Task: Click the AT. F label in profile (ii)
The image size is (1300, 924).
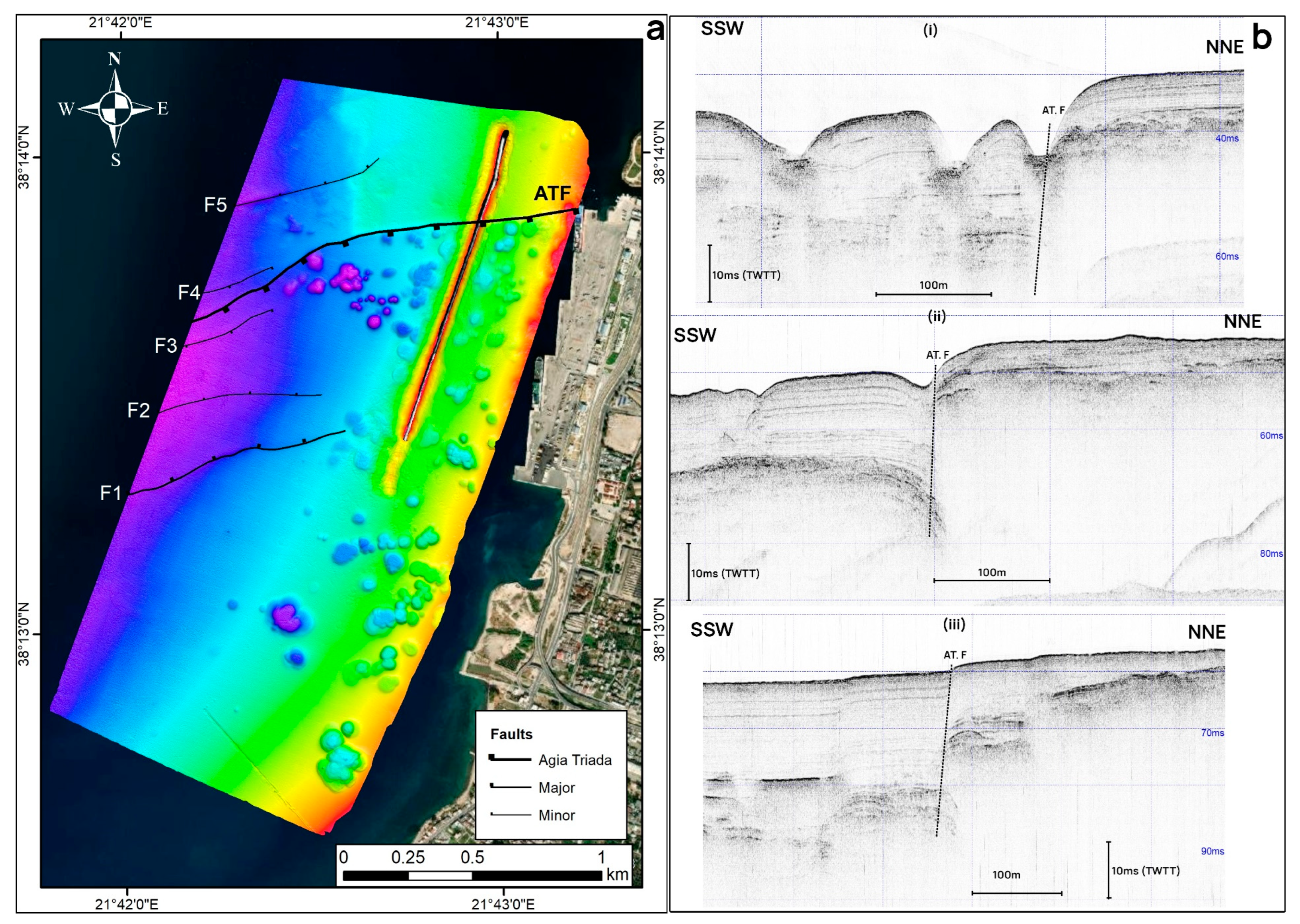Action: tap(937, 355)
